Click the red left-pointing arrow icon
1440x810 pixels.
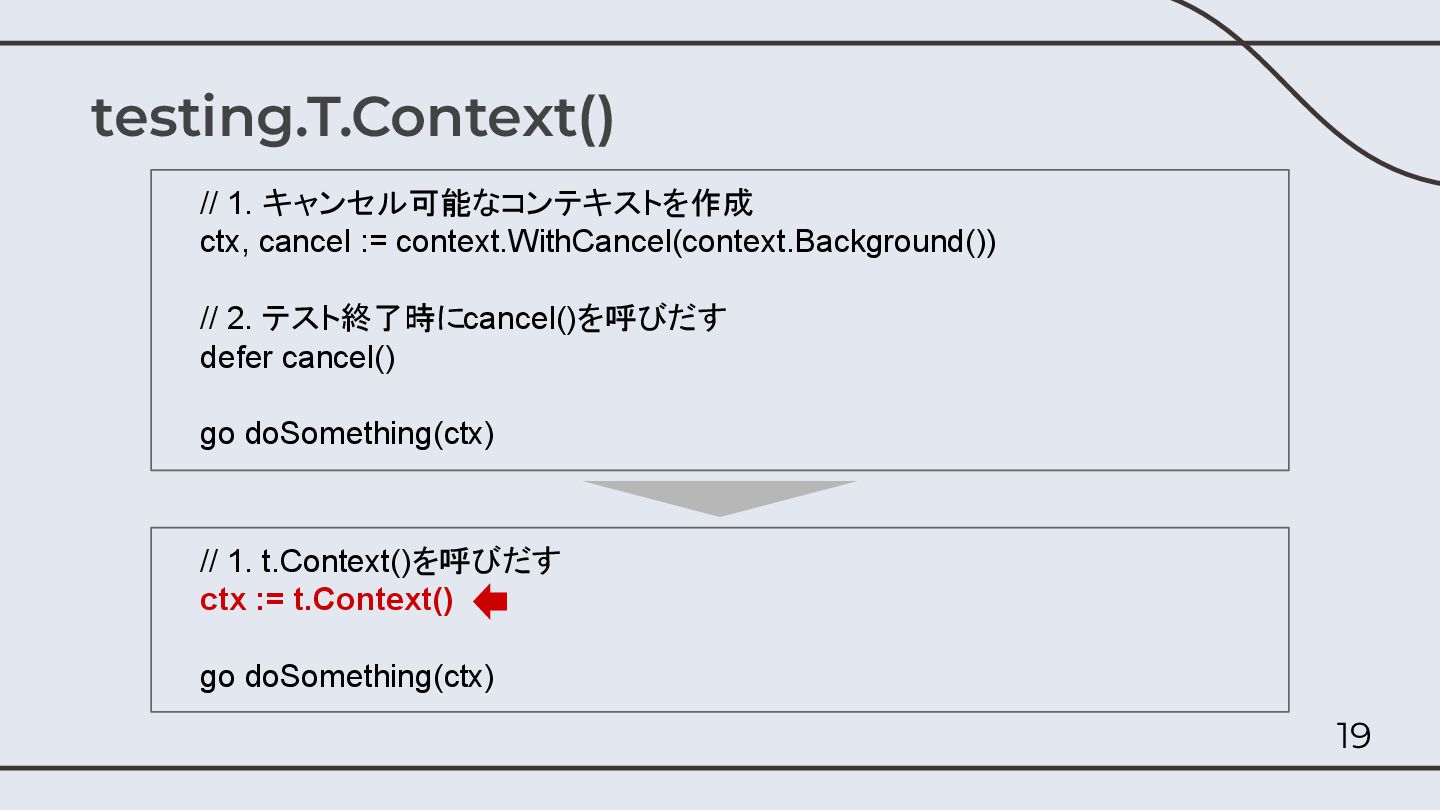coord(490,601)
